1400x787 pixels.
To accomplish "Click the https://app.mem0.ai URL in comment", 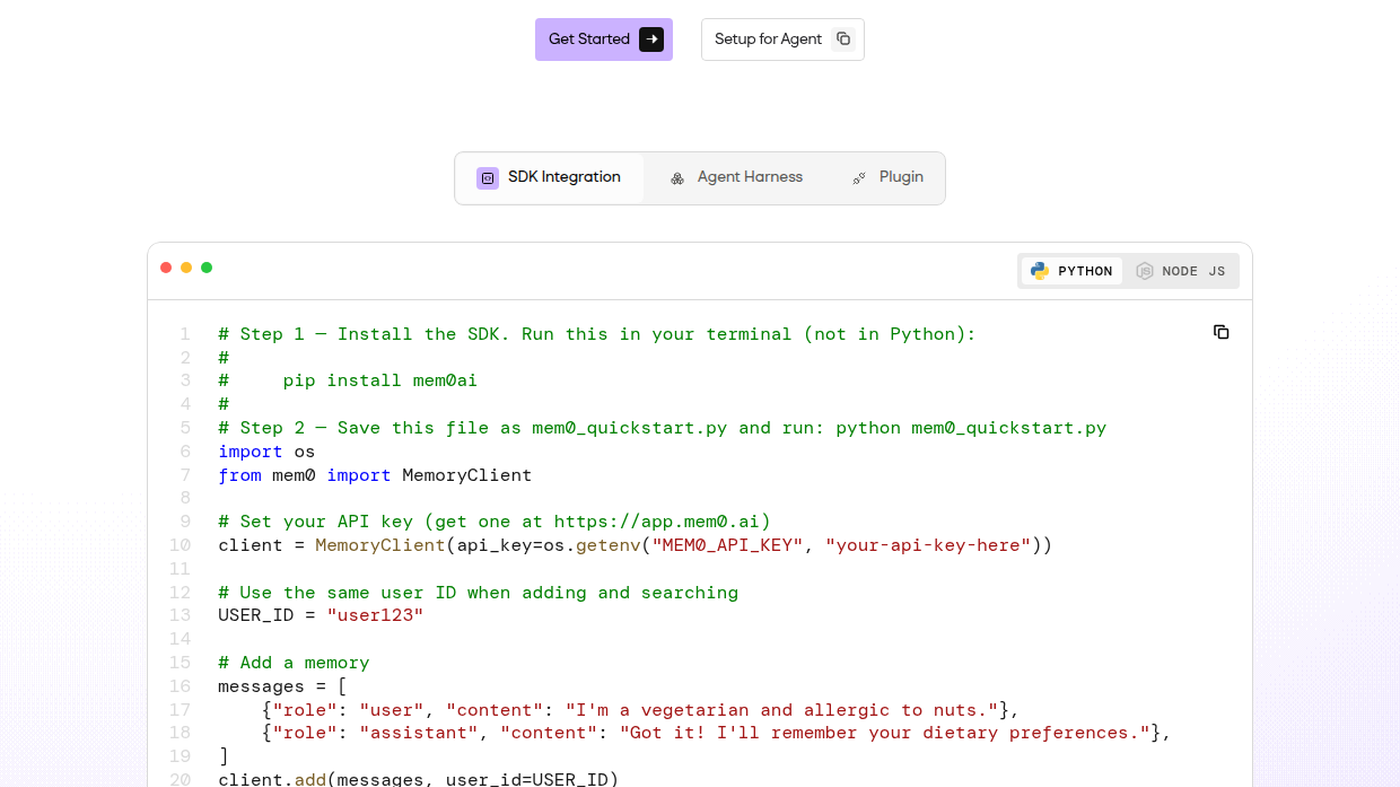I will (657, 521).
